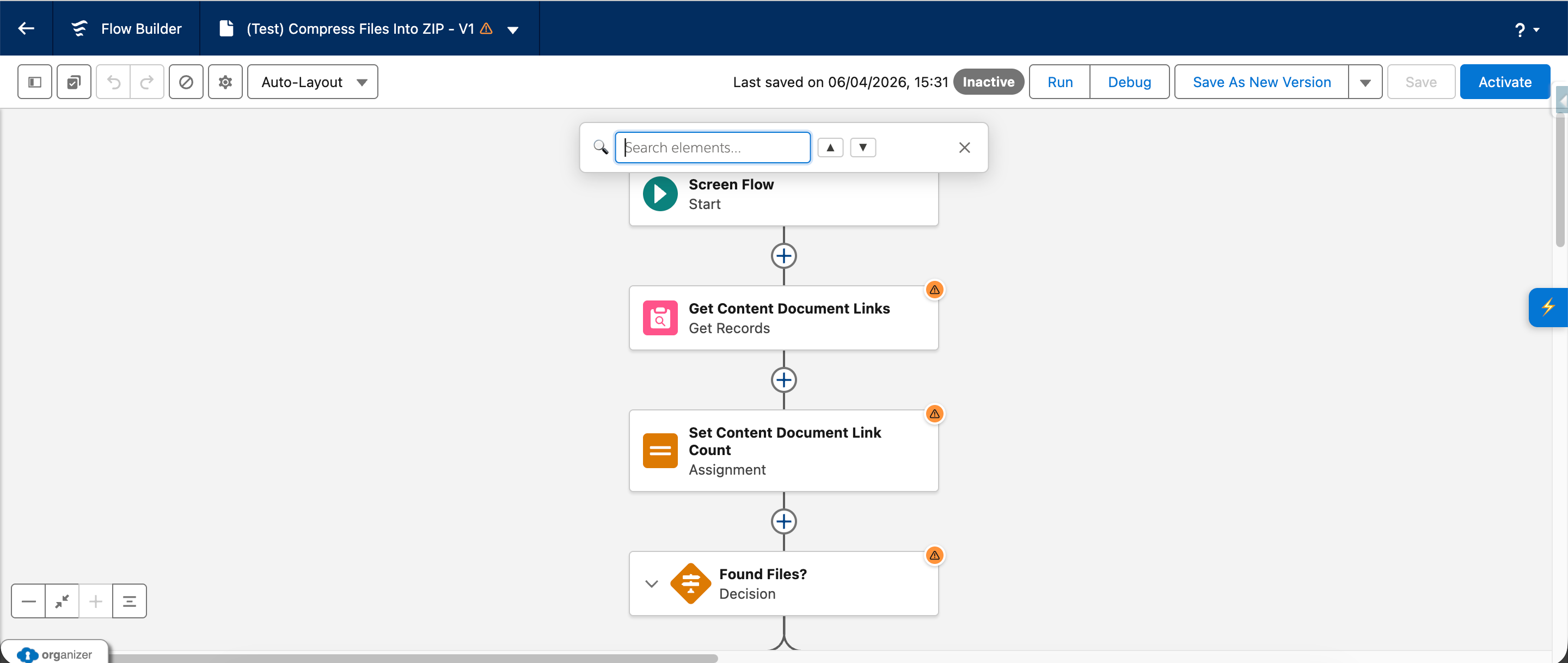
Task: Open the flow settings gear icon
Action: [225, 82]
